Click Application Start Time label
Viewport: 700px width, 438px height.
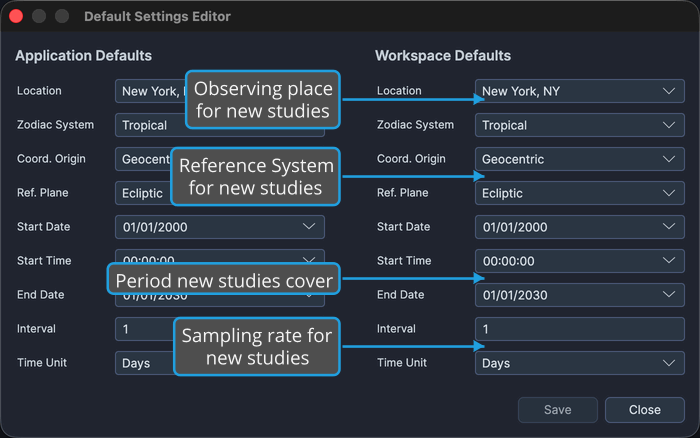tap(44, 261)
